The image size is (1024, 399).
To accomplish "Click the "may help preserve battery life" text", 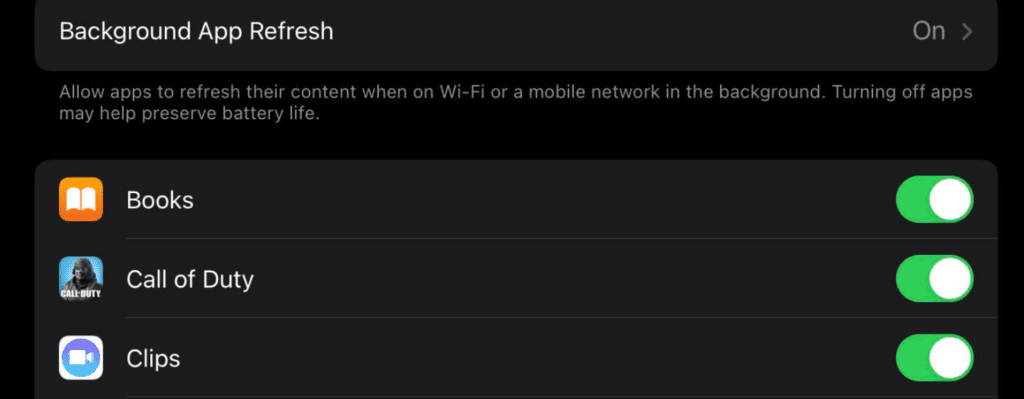I will pos(189,113).
